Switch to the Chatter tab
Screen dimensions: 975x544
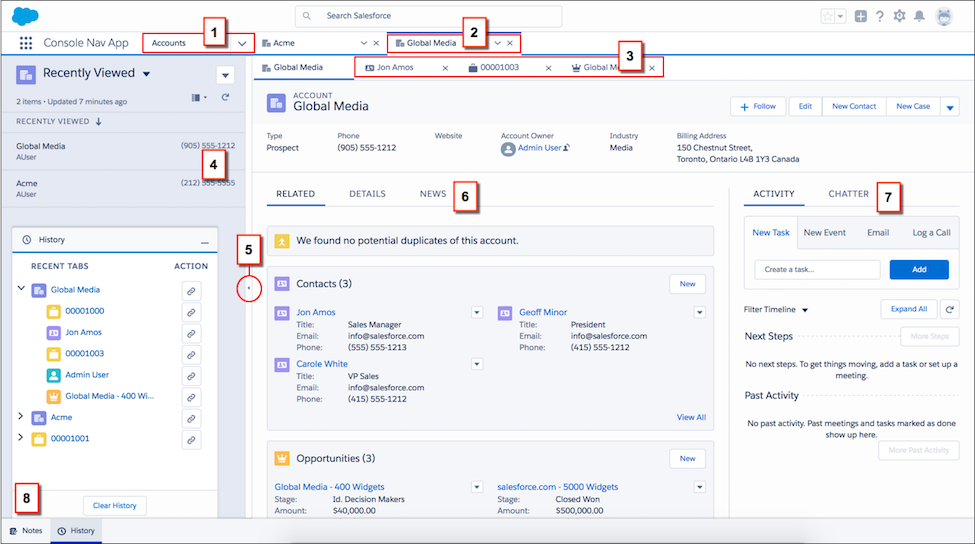(x=848, y=194)
